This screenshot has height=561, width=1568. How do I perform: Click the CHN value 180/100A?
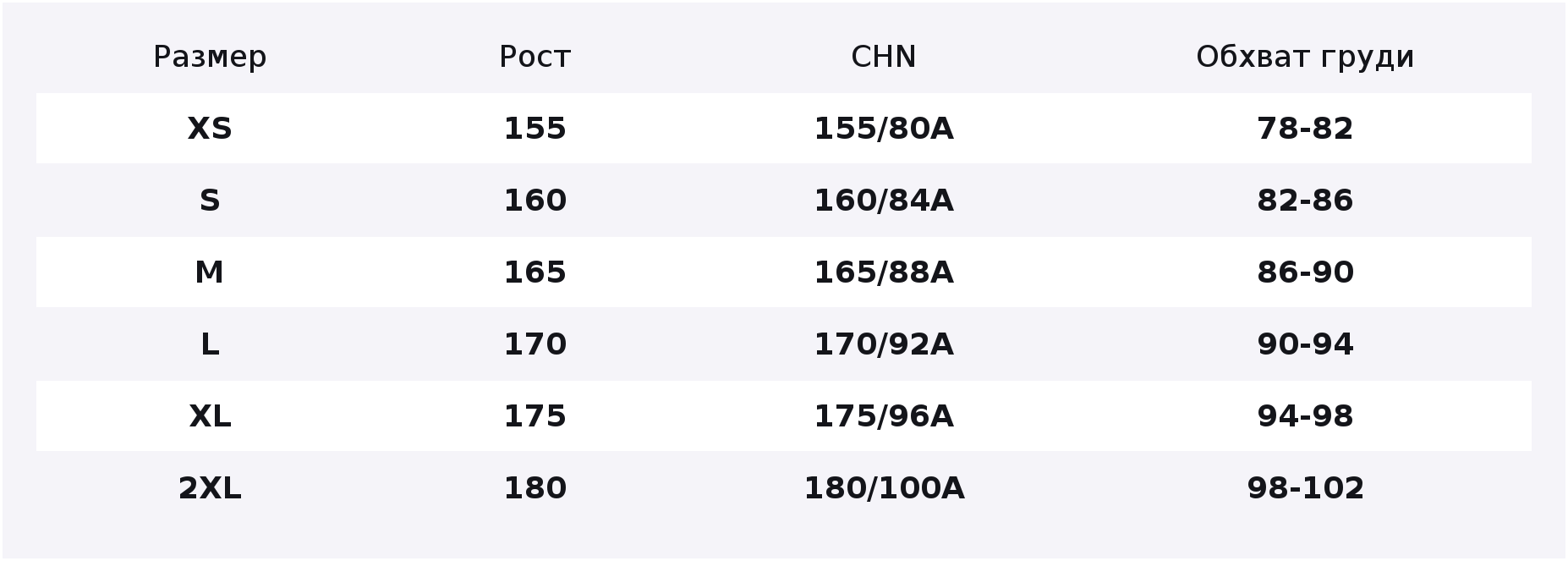(x=883, y=488)
